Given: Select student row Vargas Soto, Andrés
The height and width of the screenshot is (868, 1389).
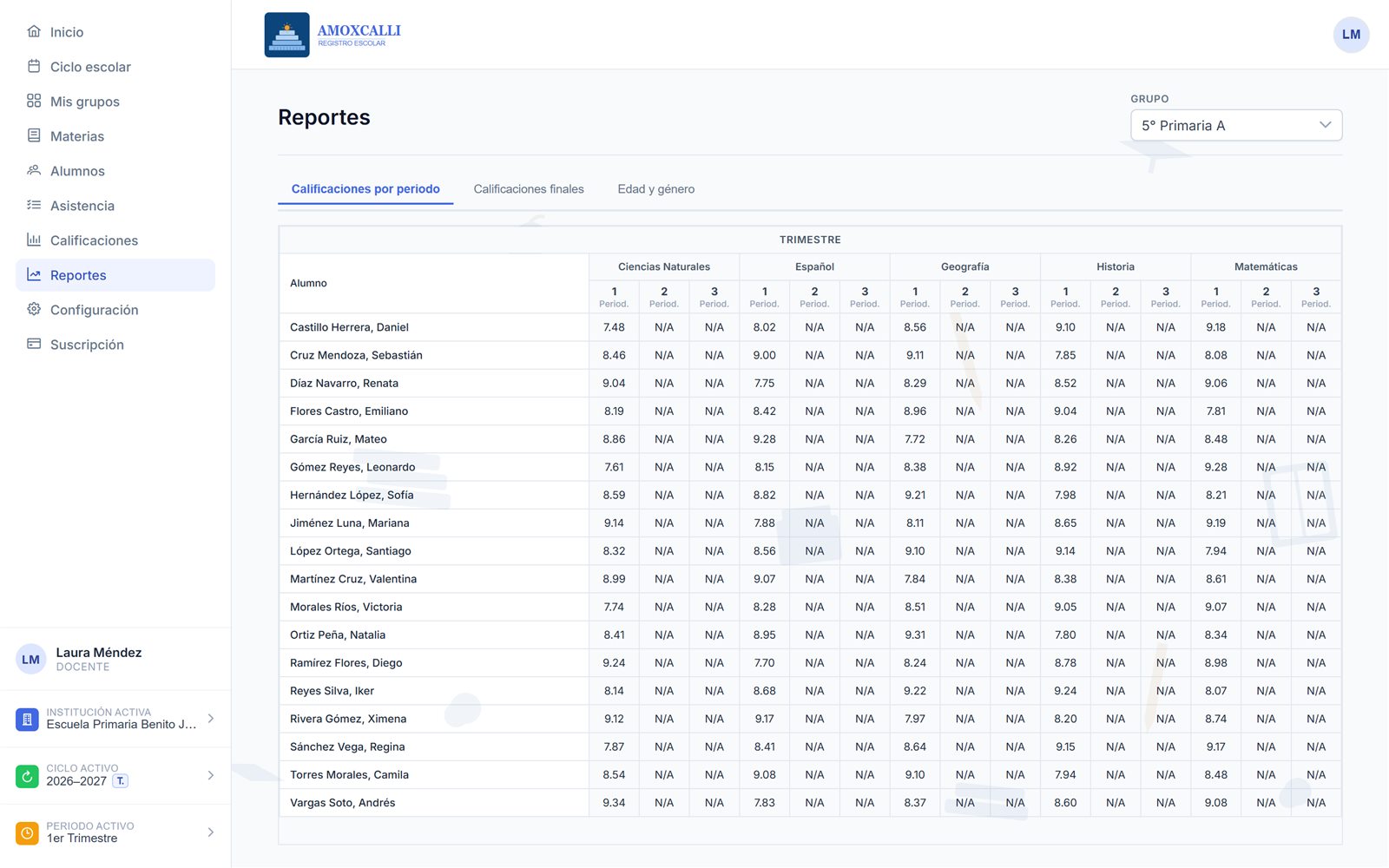Looking at the screenshot, I should pos(810,803).
